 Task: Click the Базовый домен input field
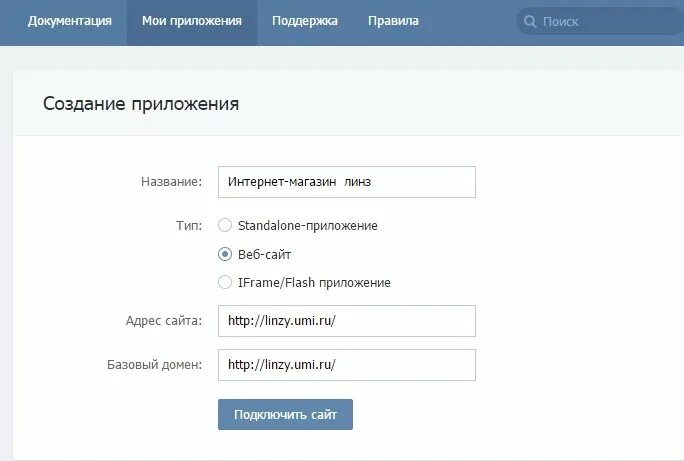coord(347,365)
